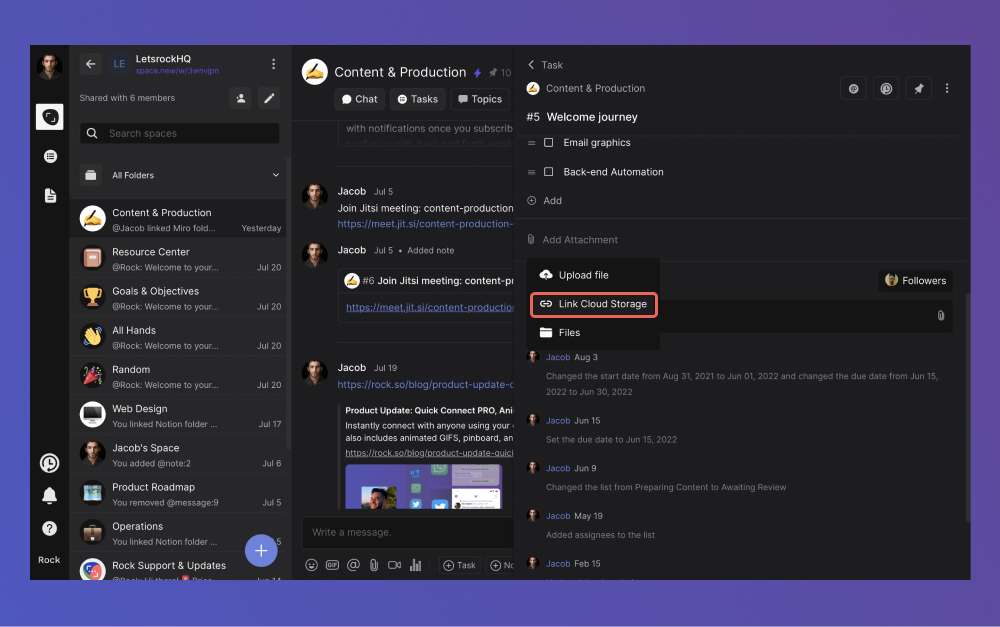This screenshot has width=1000, height=627.
Task: Open the LetsrockHQ space options menu
Action: click(274, 63)
